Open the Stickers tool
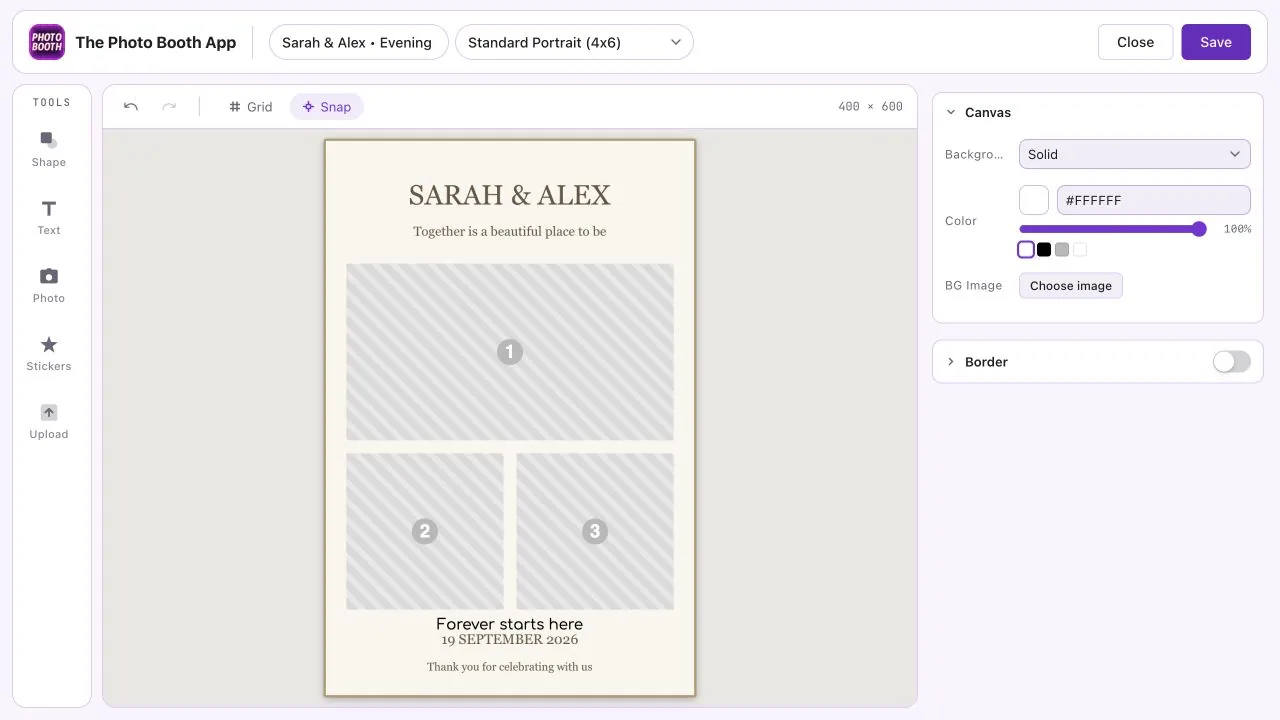1280x720 pixels. 48,352
